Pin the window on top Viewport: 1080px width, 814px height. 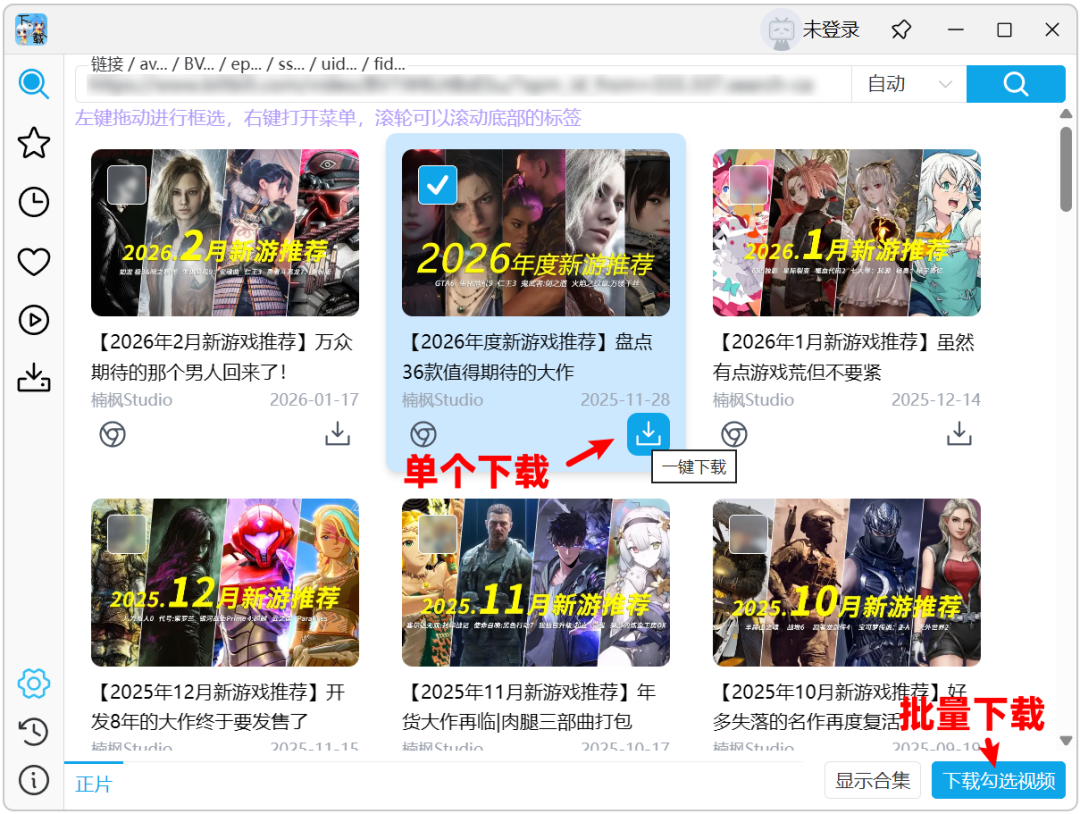point(900,30)
